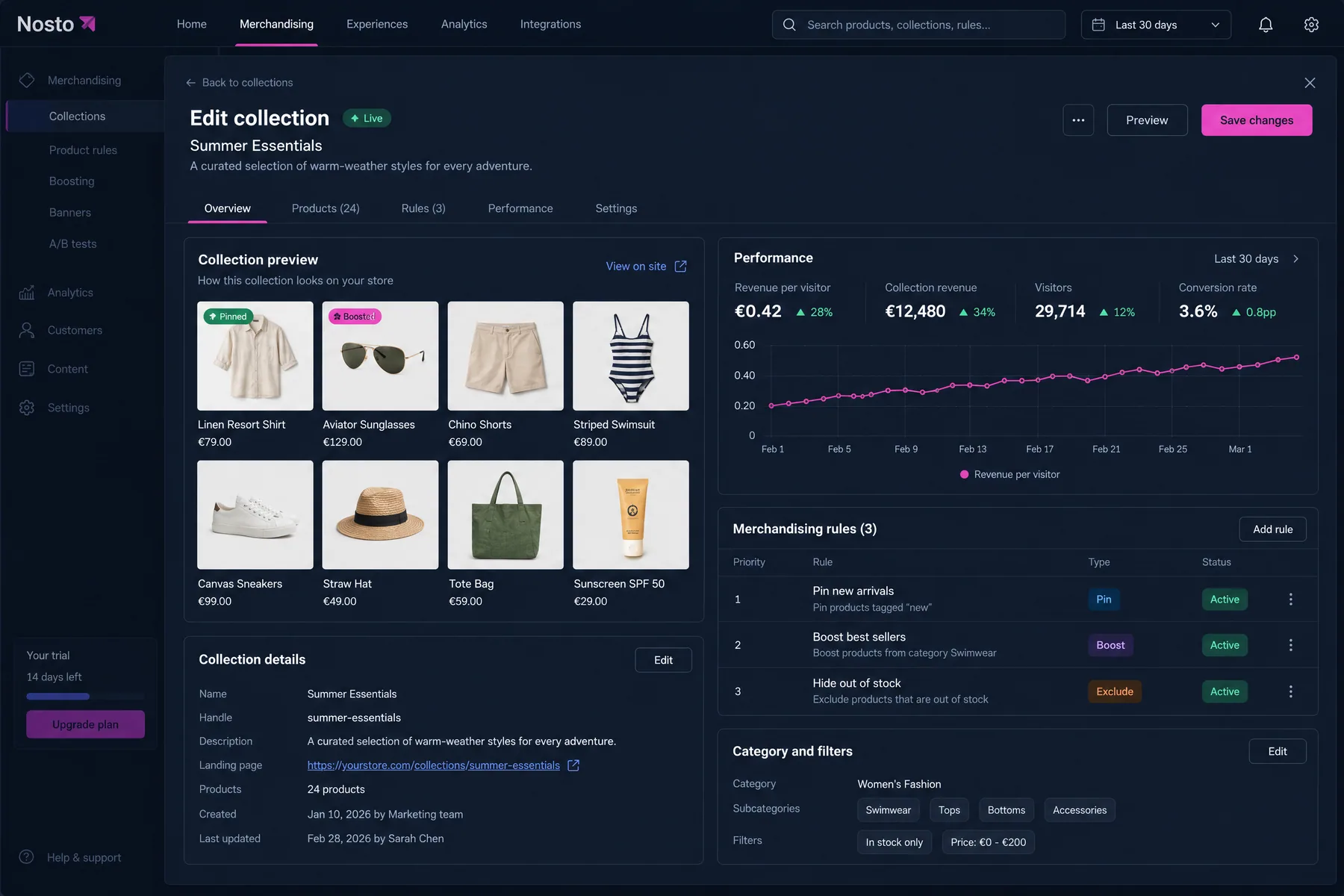Click the Help & support icon
1344x896 pixels.
click(x=27, y=857)
